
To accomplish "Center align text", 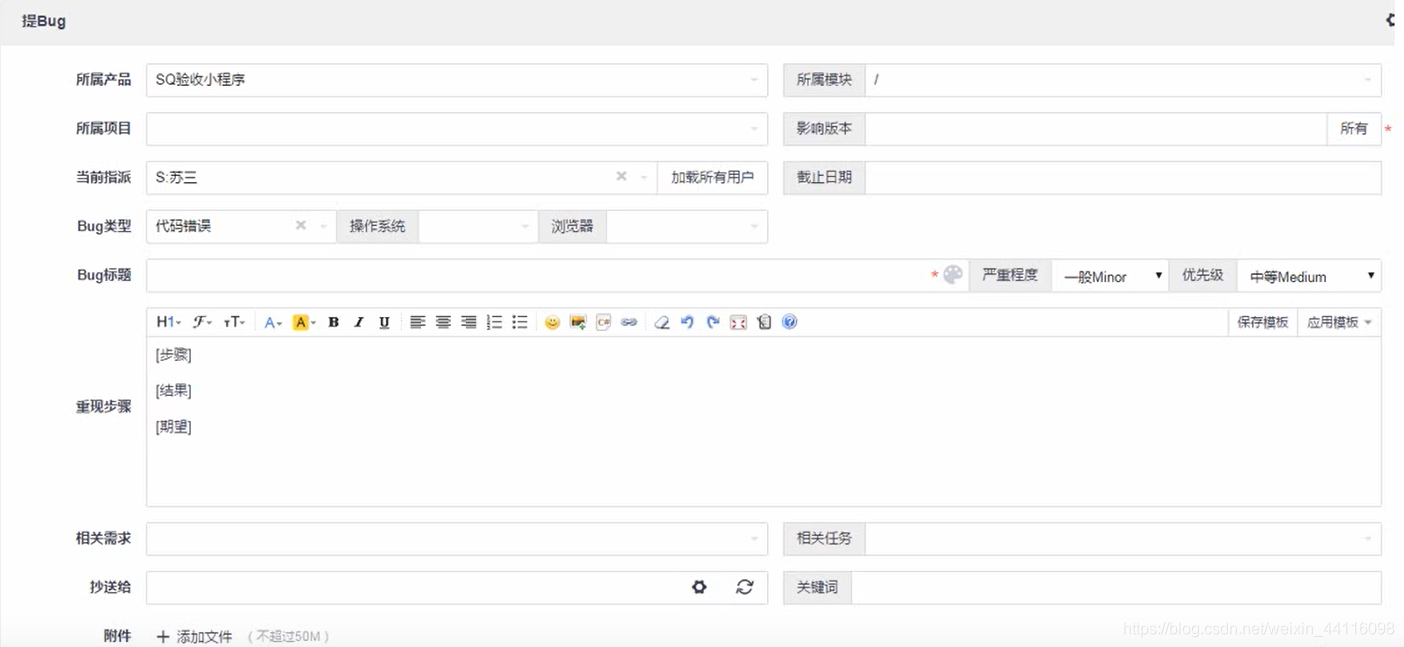I will pos(443,322).
